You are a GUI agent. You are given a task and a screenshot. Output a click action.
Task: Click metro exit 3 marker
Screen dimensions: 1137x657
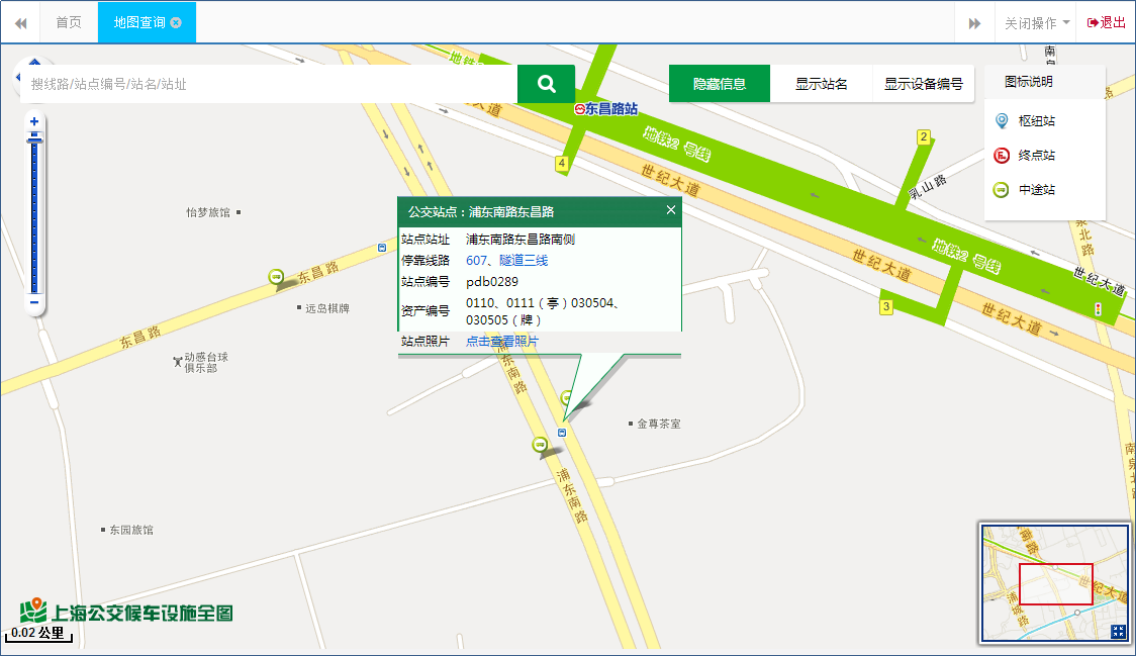coord(886,307)
